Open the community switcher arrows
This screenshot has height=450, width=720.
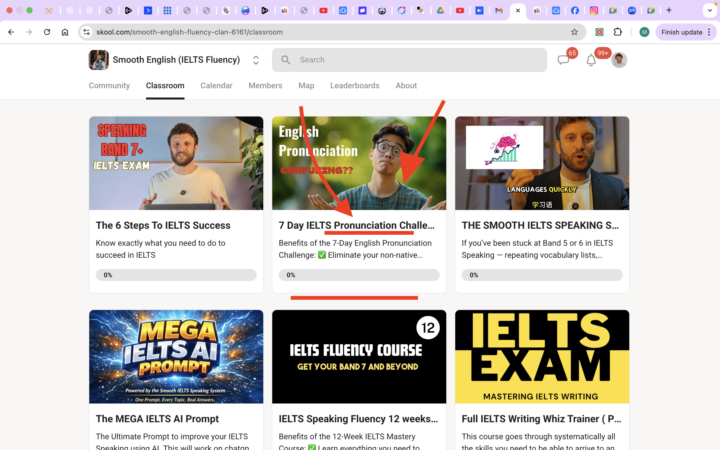click(x=256, y=60)
